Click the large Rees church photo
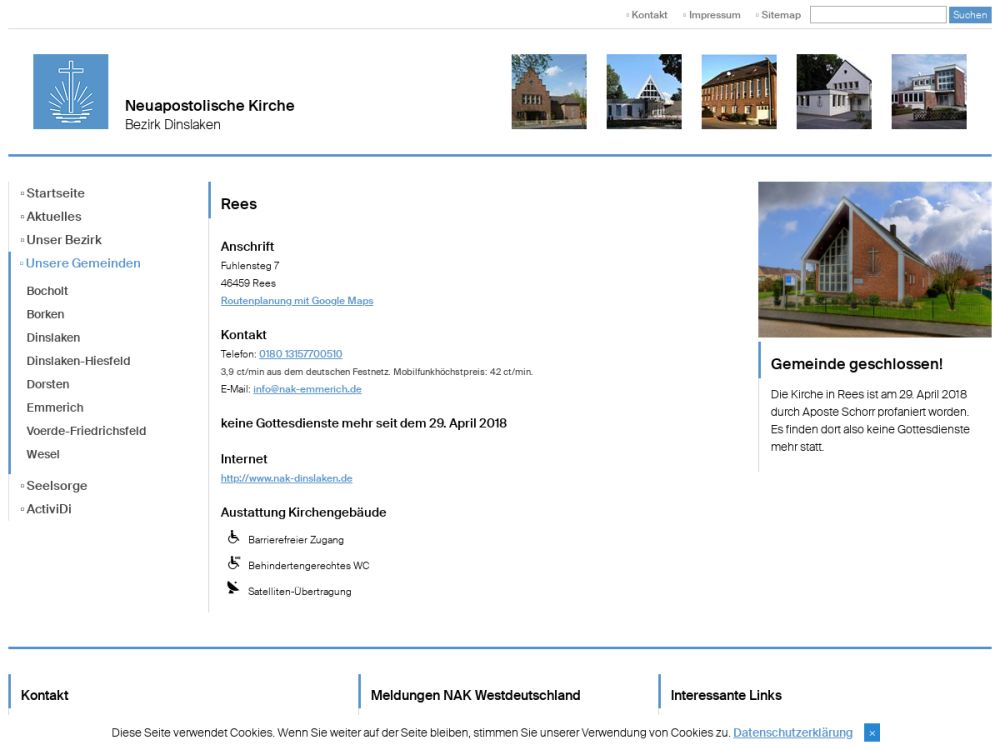The height and width of the screenshot is (750, 1000). click(x=874, y=259)
